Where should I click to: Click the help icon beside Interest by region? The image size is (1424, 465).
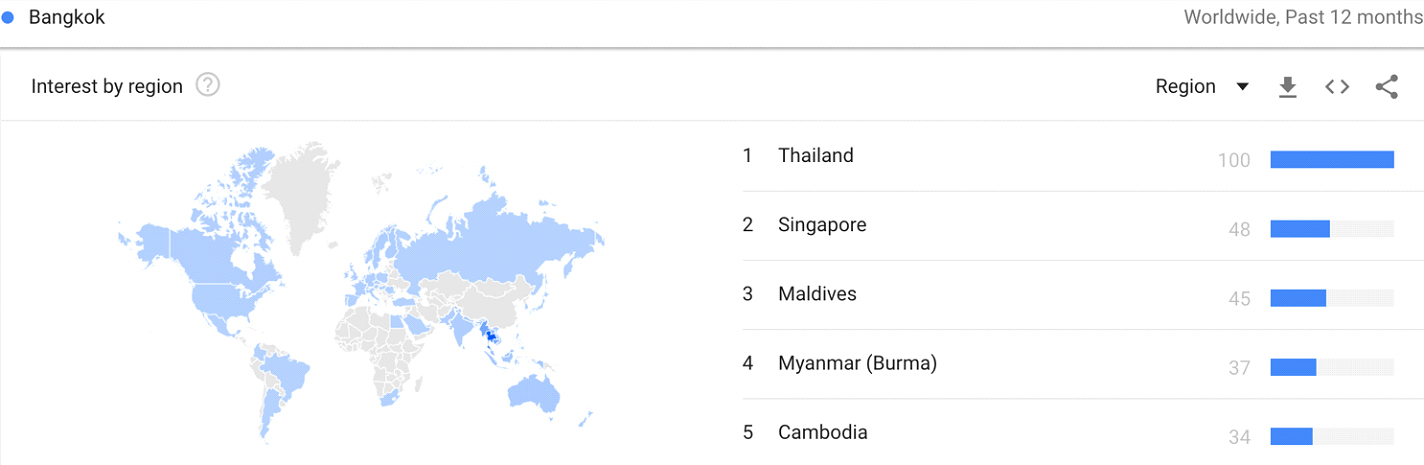208,86
